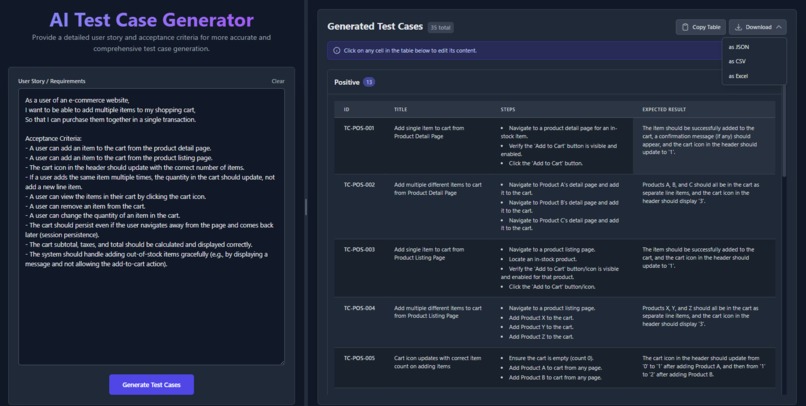The width and height of the screenshot is (806, 406).
Task: Click the STEPS column header
Action: point(508,109)
